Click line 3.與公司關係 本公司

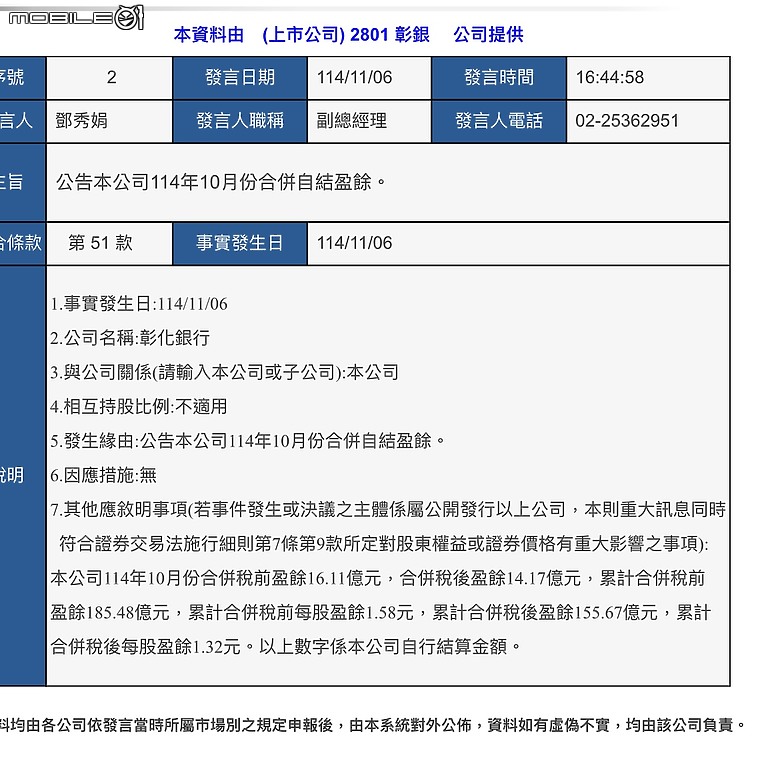click(224, 373)
